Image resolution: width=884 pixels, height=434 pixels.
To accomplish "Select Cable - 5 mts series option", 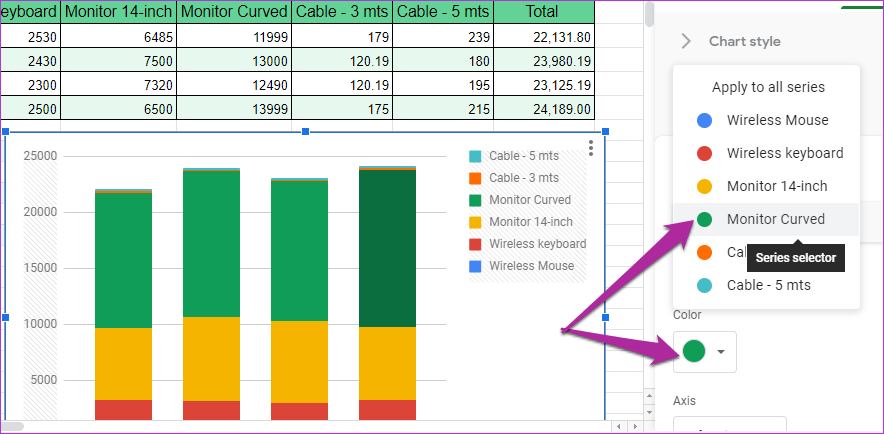I will [x=768, y=285].
